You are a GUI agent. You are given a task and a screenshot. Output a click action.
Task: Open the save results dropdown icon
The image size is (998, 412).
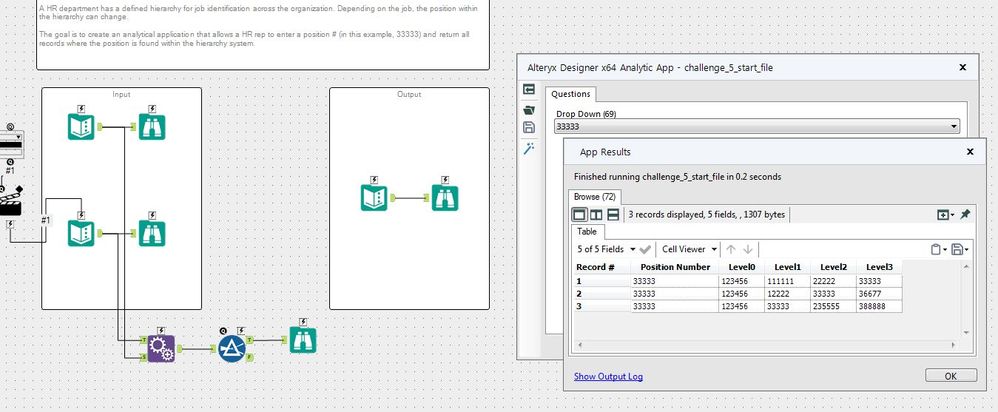point(959,250)
